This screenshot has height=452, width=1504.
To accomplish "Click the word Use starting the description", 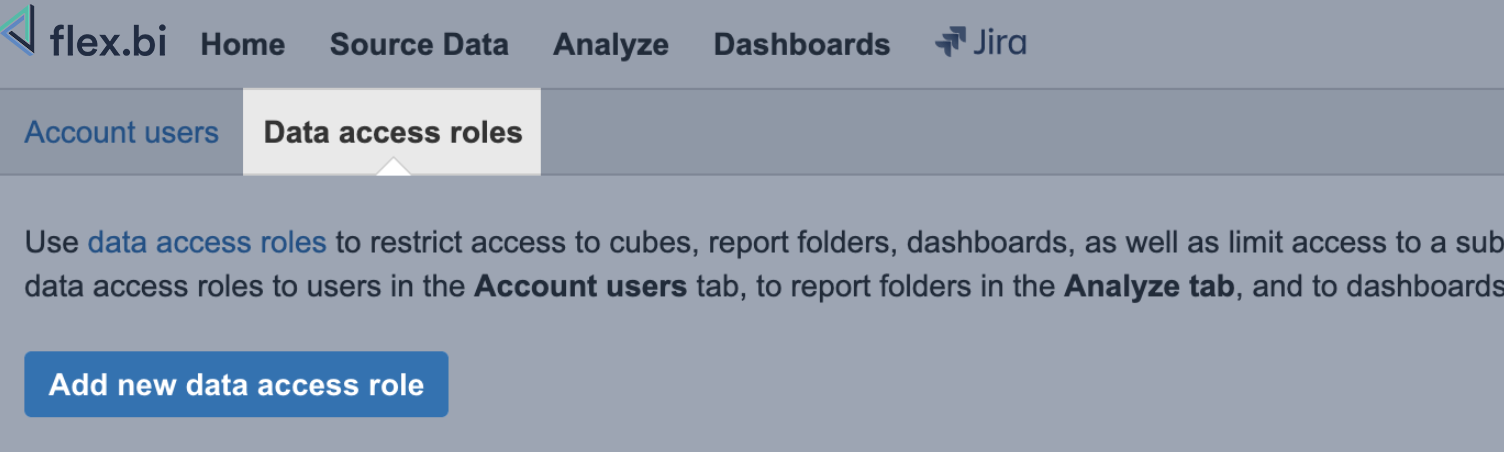I will click(x=52, y=242).
